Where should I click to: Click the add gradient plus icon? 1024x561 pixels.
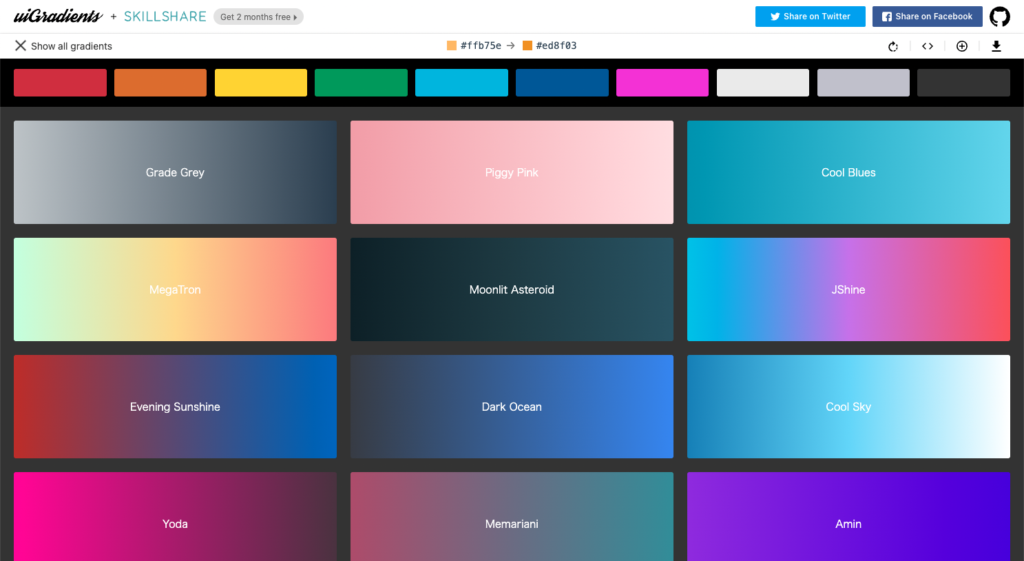(962, 46)
